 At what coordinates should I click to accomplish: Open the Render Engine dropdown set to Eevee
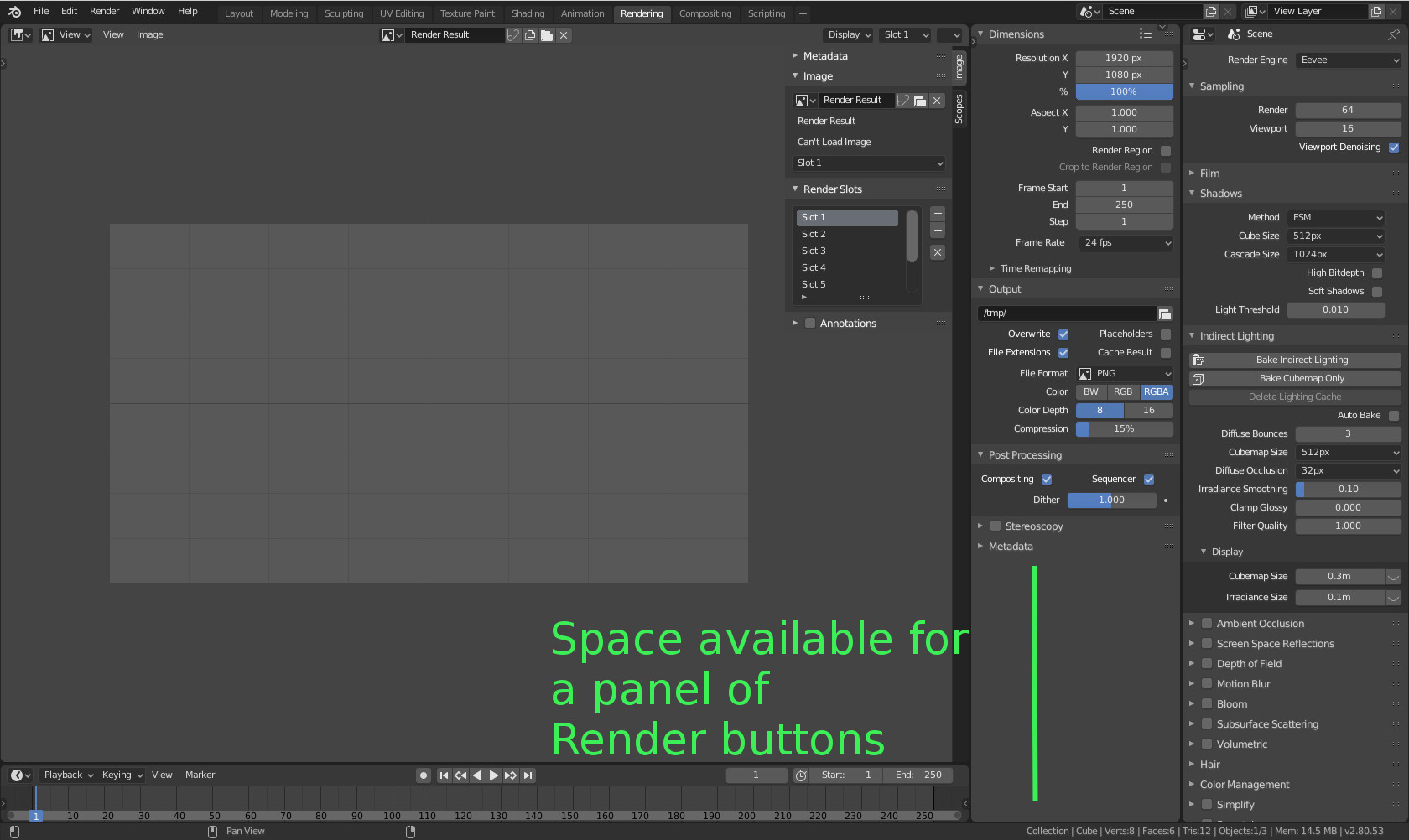1347,60
